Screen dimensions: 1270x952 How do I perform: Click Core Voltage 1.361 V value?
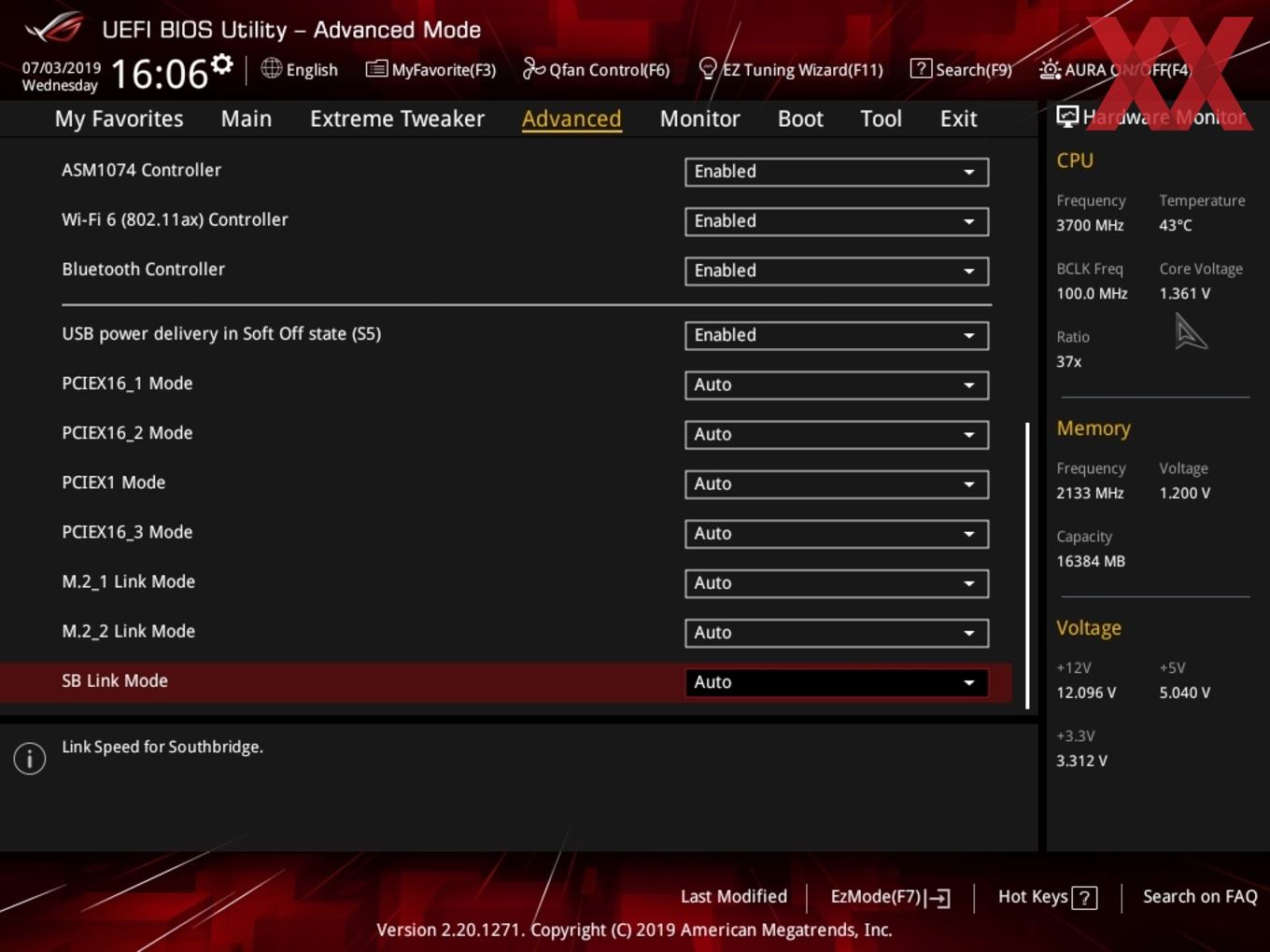pos(1185,293)
